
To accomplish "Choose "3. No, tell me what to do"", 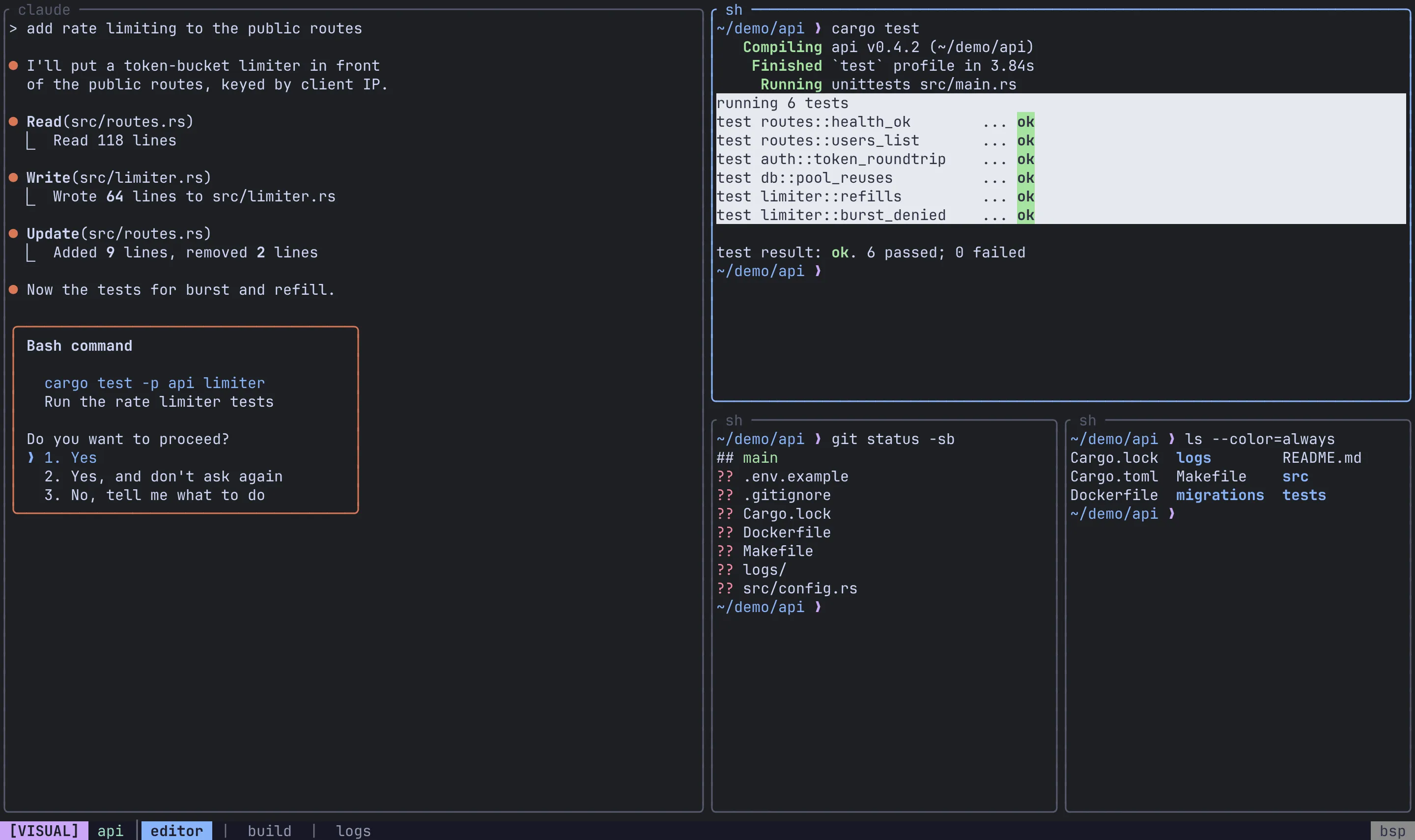I will pyautogui.click(x=154, y=495).
